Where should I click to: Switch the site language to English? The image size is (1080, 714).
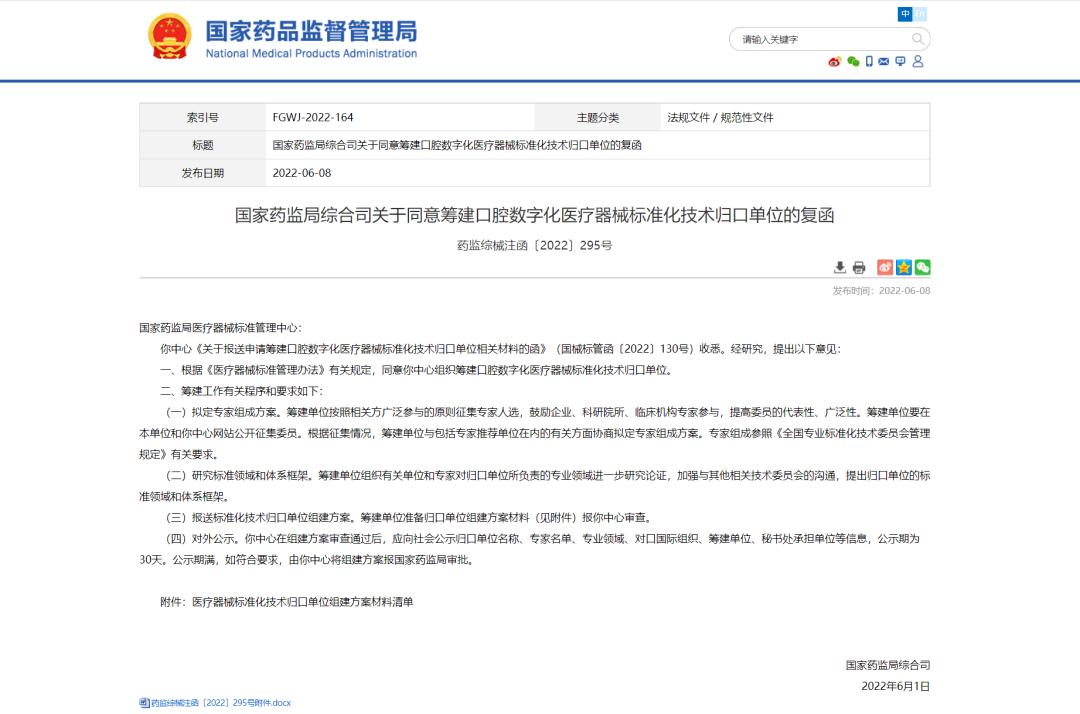coord(920,16)
